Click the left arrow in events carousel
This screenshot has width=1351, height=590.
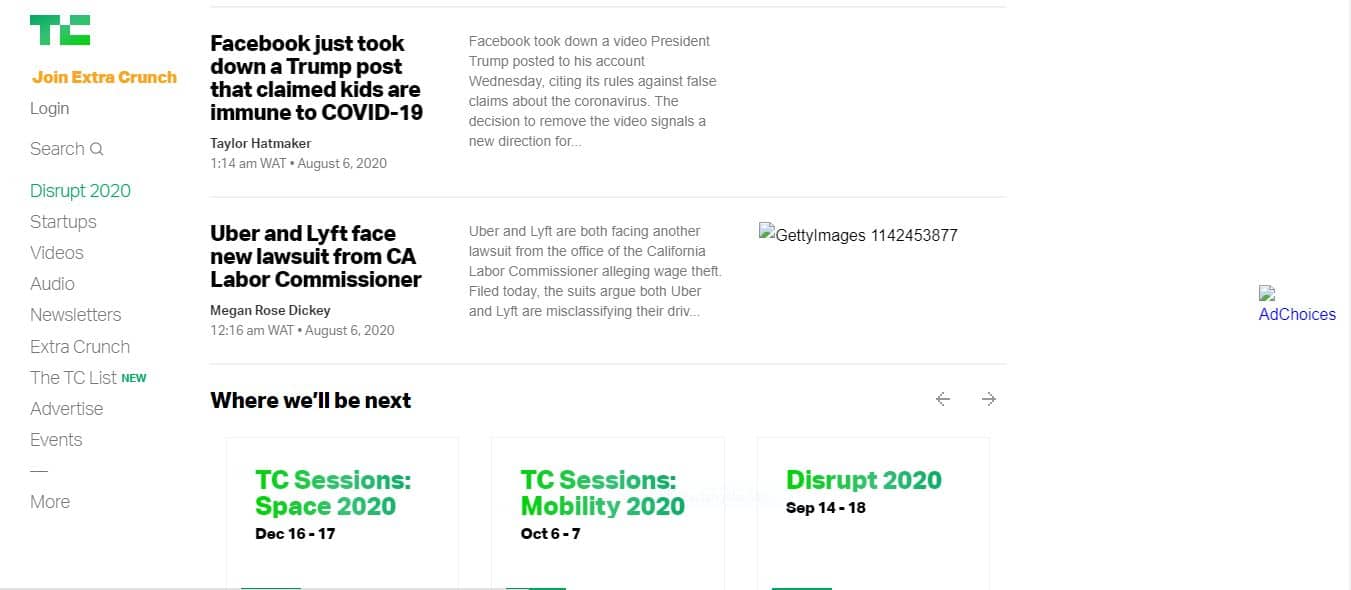[x=942, y=399]
